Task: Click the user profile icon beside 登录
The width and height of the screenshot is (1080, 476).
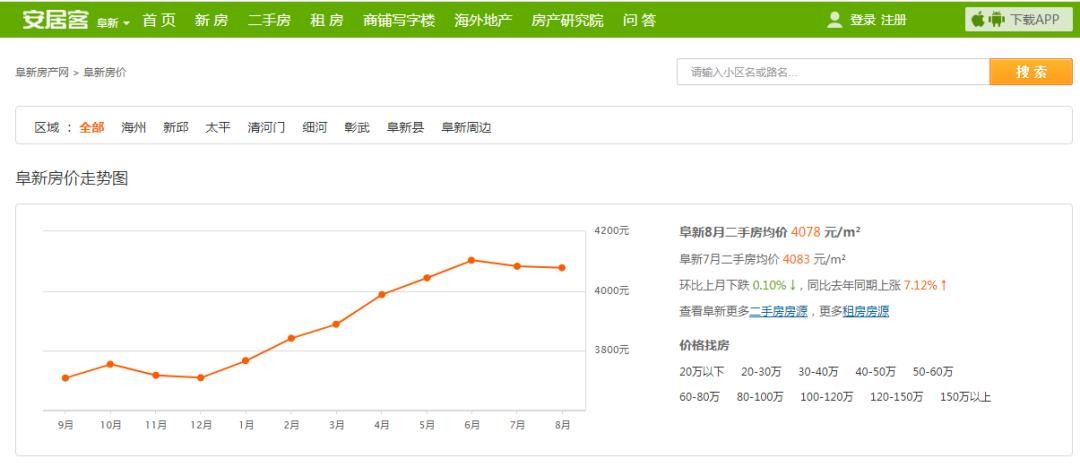Action: [834, 20]
